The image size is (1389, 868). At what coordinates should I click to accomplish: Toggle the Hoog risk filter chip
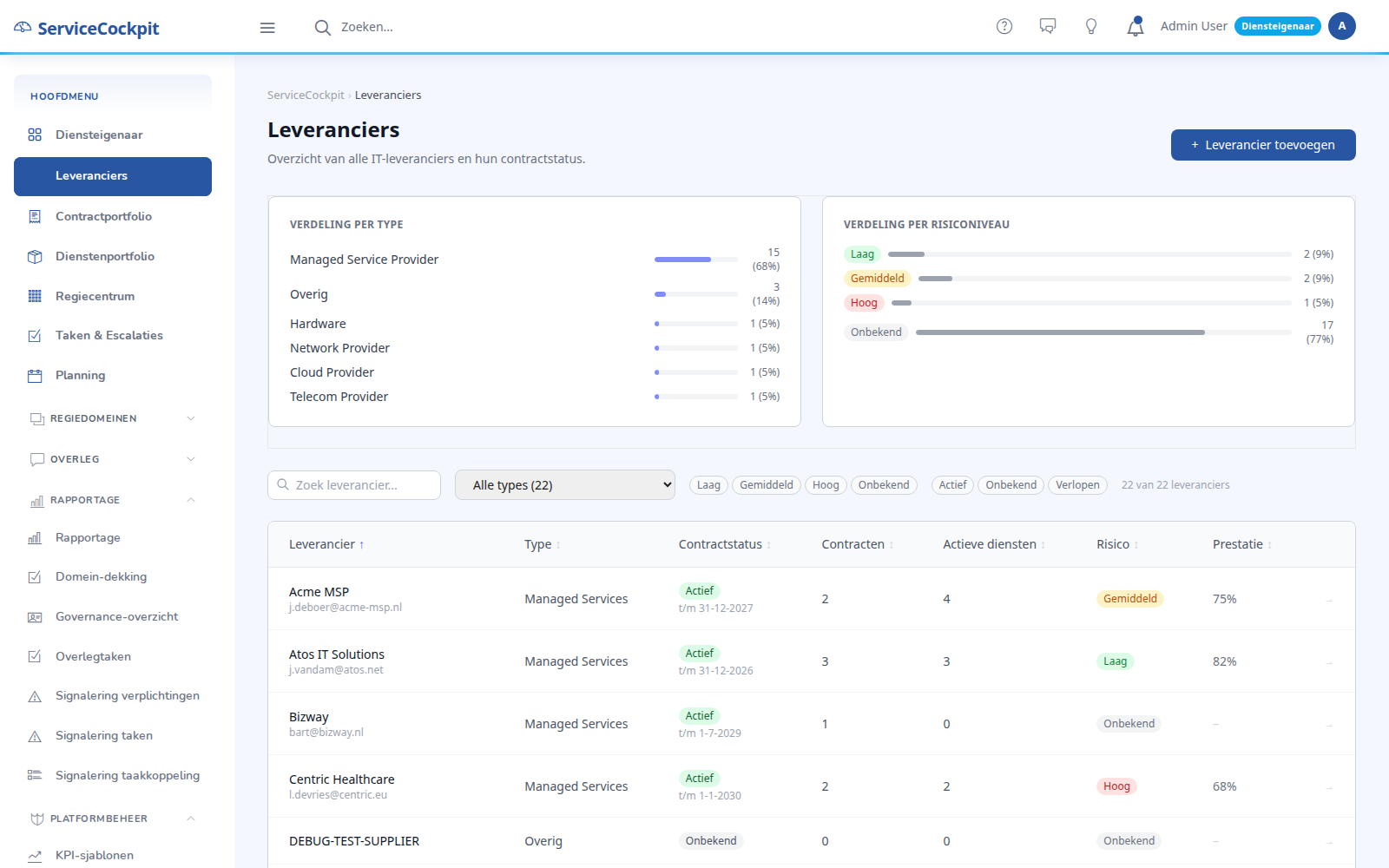click(826, 485)
